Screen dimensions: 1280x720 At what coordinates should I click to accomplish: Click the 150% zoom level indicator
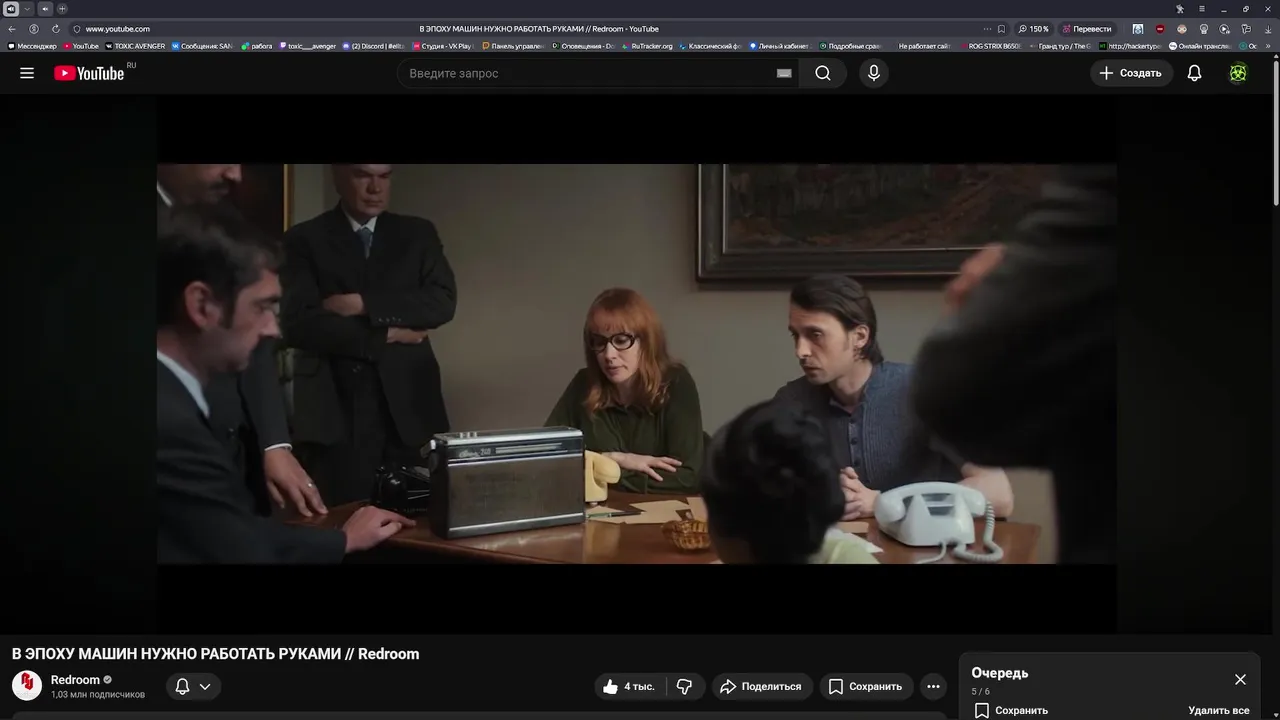click(x=1034, y=29)
